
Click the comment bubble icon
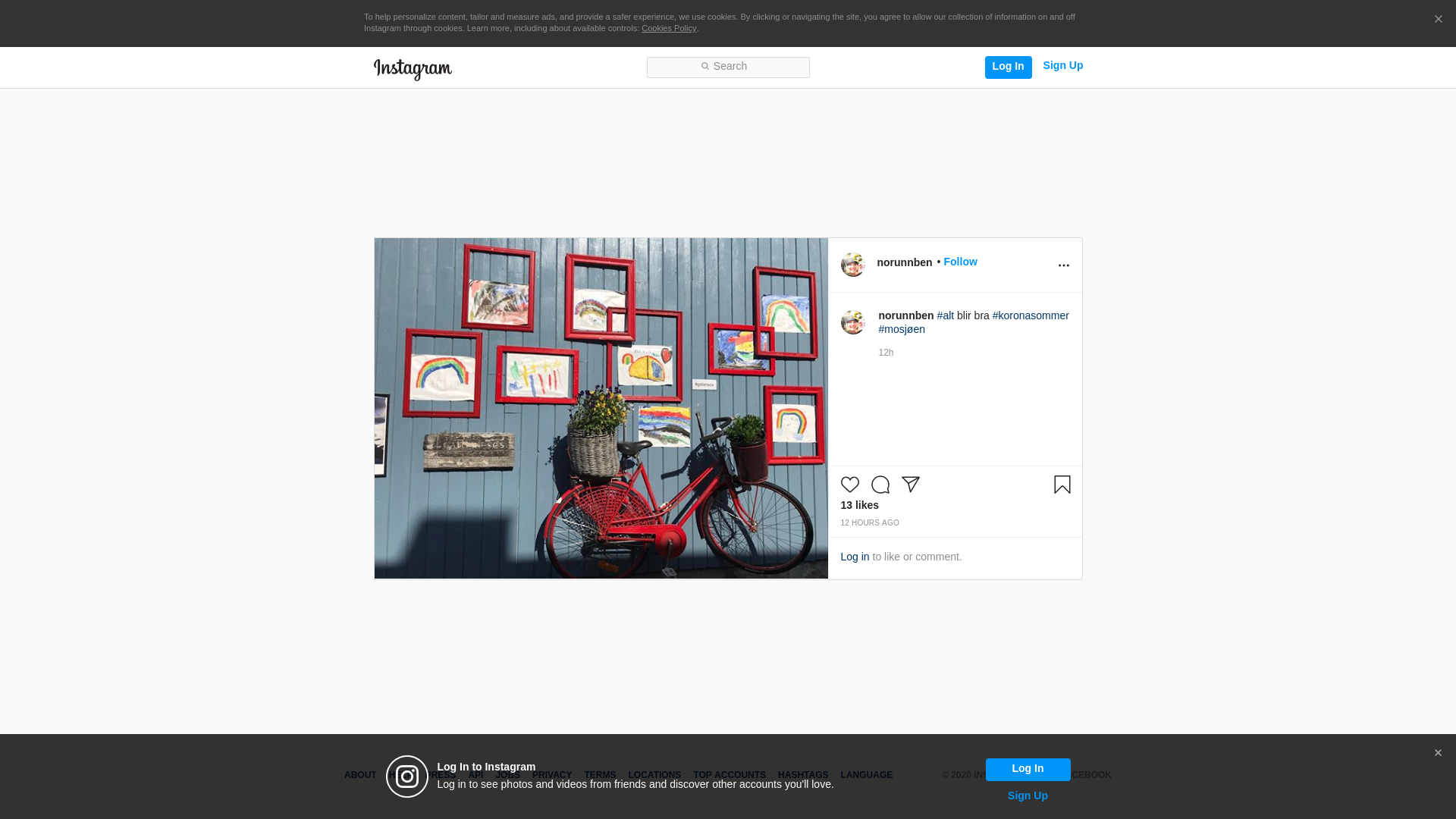coord(880,485)
